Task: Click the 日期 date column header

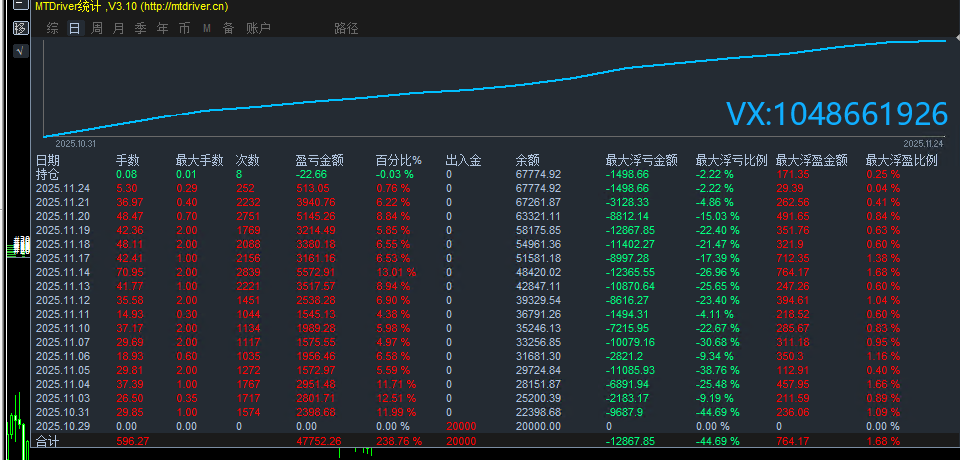Action: [x=48, y=160]
